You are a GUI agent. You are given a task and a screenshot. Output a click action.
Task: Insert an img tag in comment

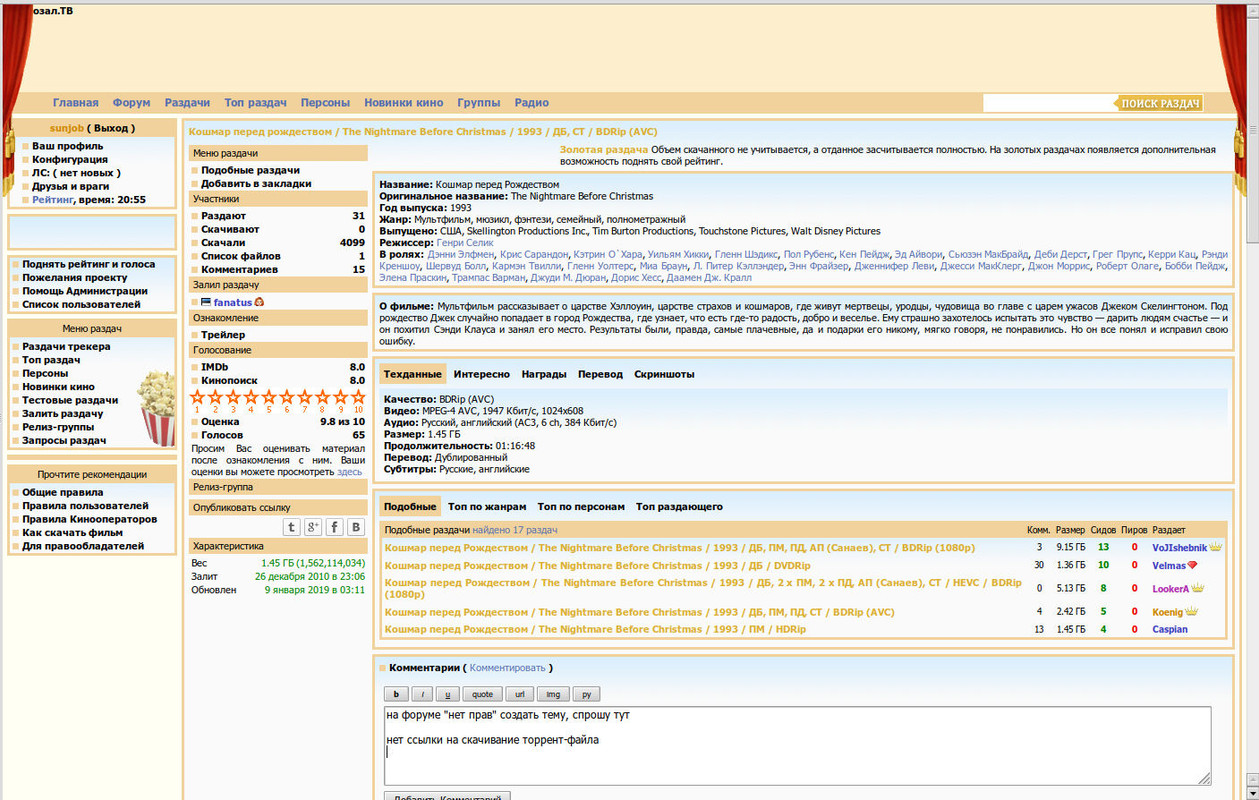pos(553,694)
